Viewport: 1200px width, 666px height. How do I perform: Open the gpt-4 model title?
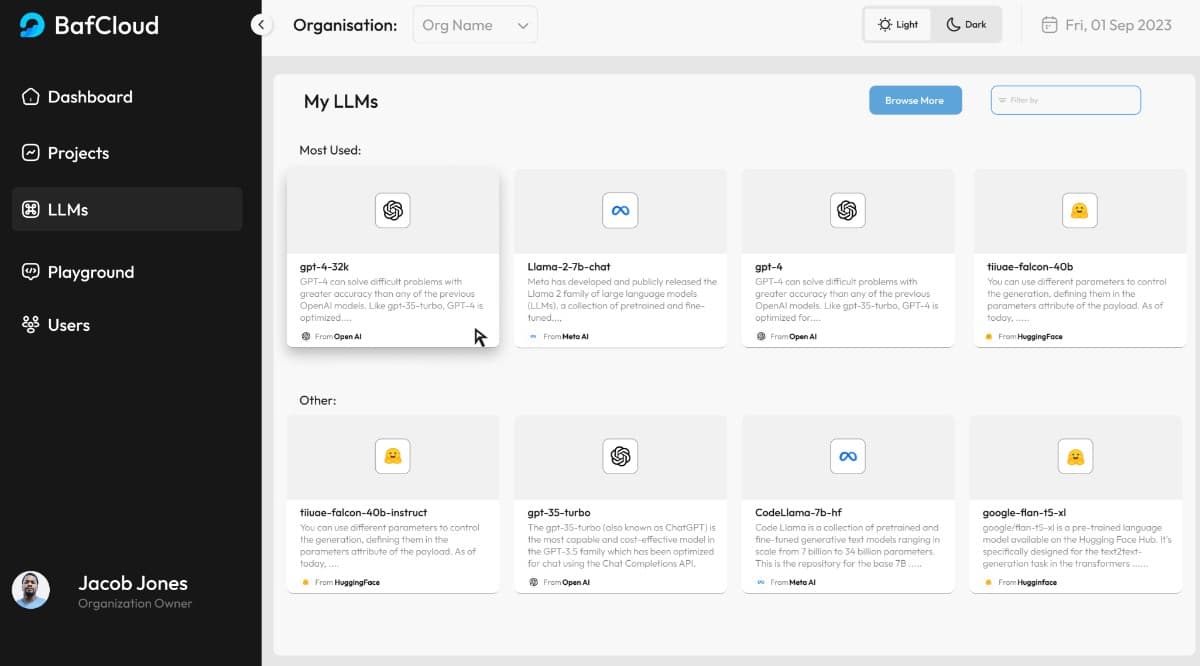click(768, 267)
